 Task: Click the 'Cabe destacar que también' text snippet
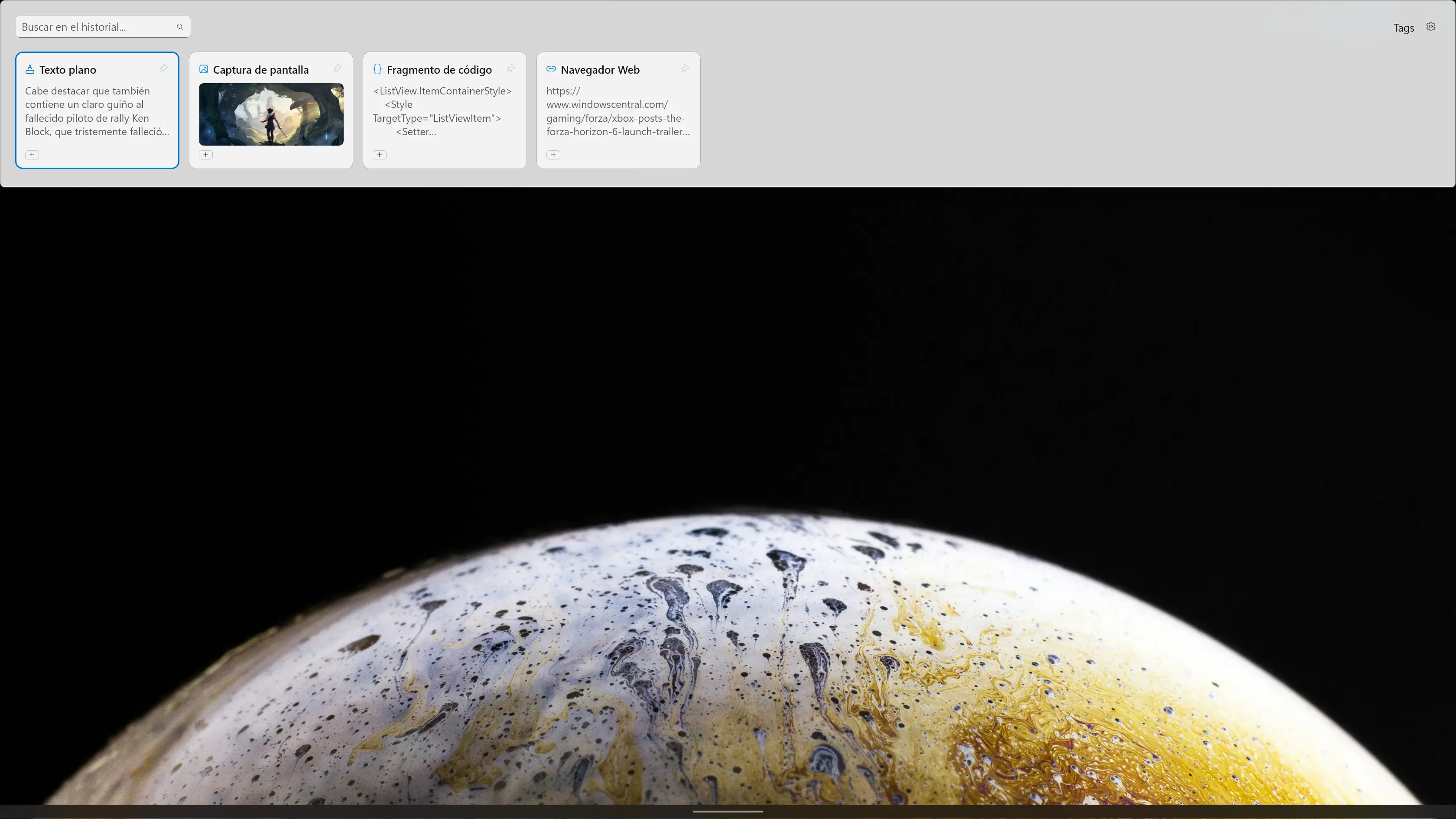97,111
